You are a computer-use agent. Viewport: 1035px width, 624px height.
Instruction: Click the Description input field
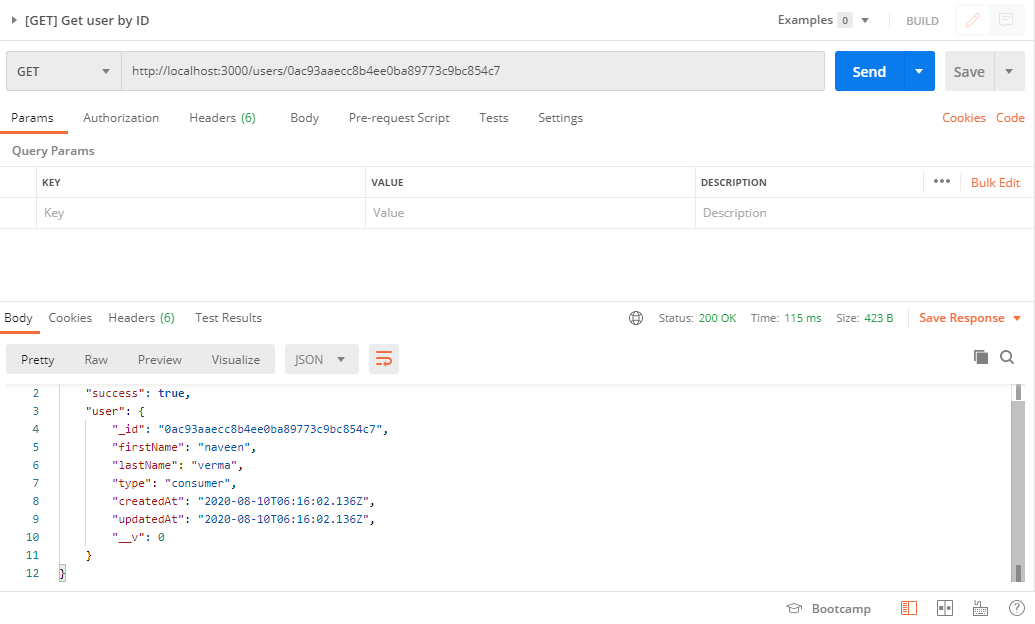point(865,213)
